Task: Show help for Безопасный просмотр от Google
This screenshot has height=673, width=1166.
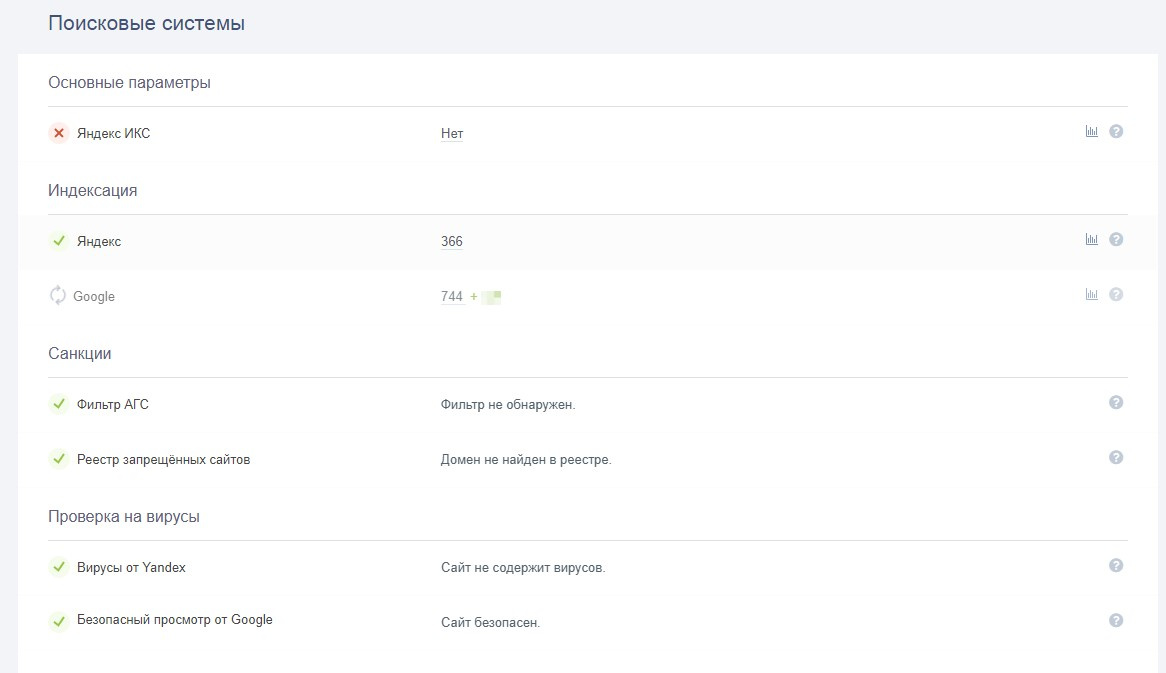Action: 1116,620
